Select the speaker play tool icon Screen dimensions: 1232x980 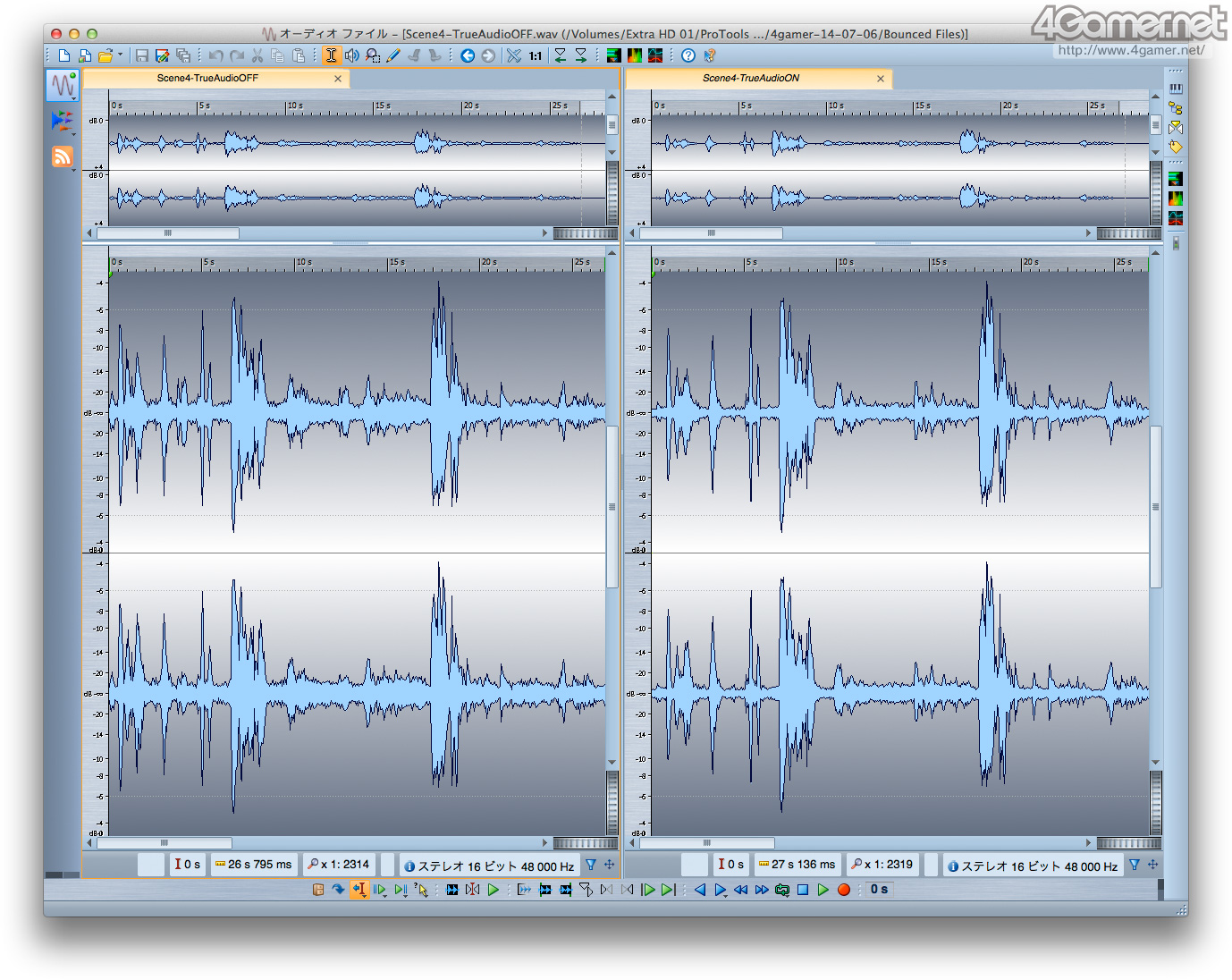pyautogui.click(x=352, y=55)
